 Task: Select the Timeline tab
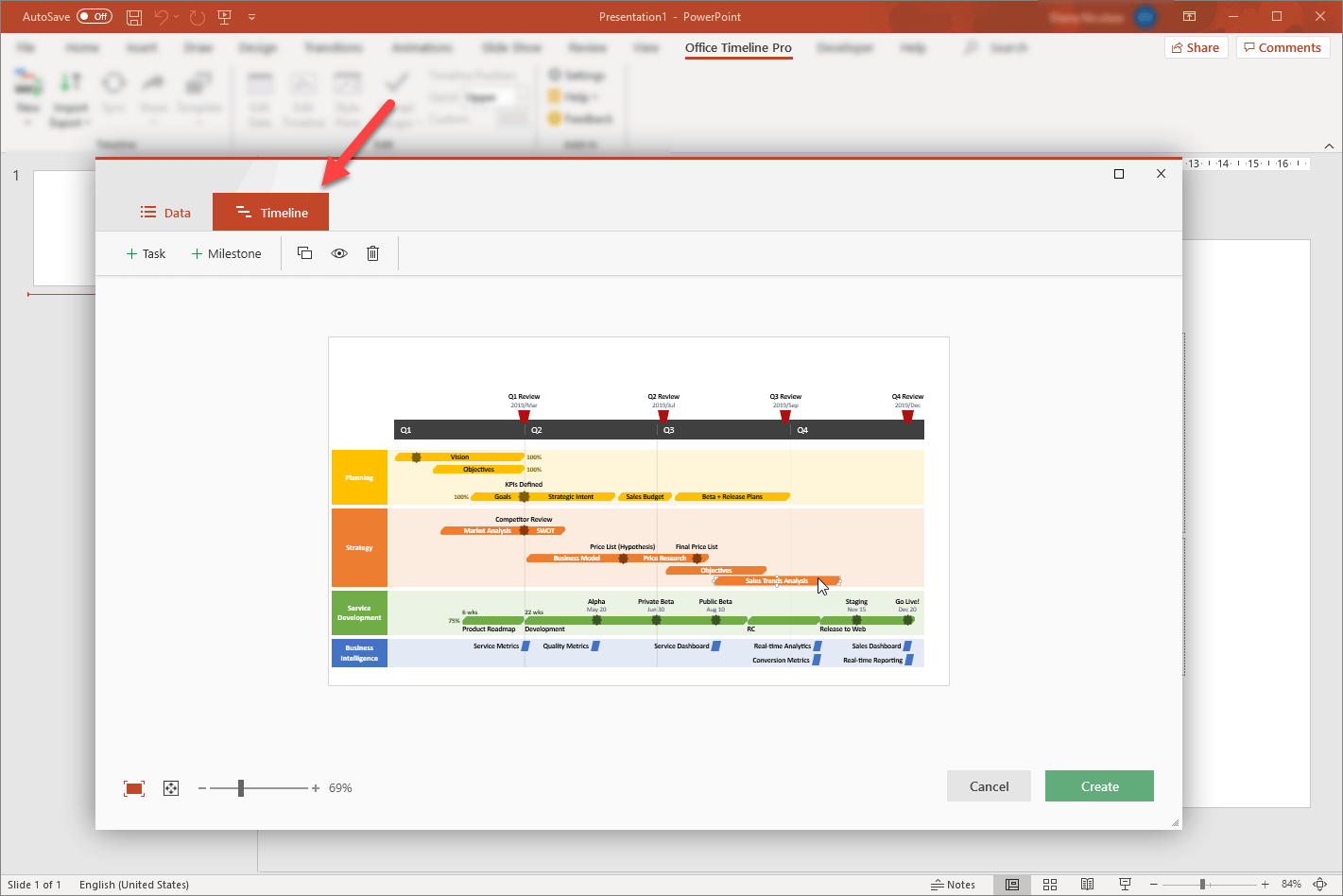[271, 213]
